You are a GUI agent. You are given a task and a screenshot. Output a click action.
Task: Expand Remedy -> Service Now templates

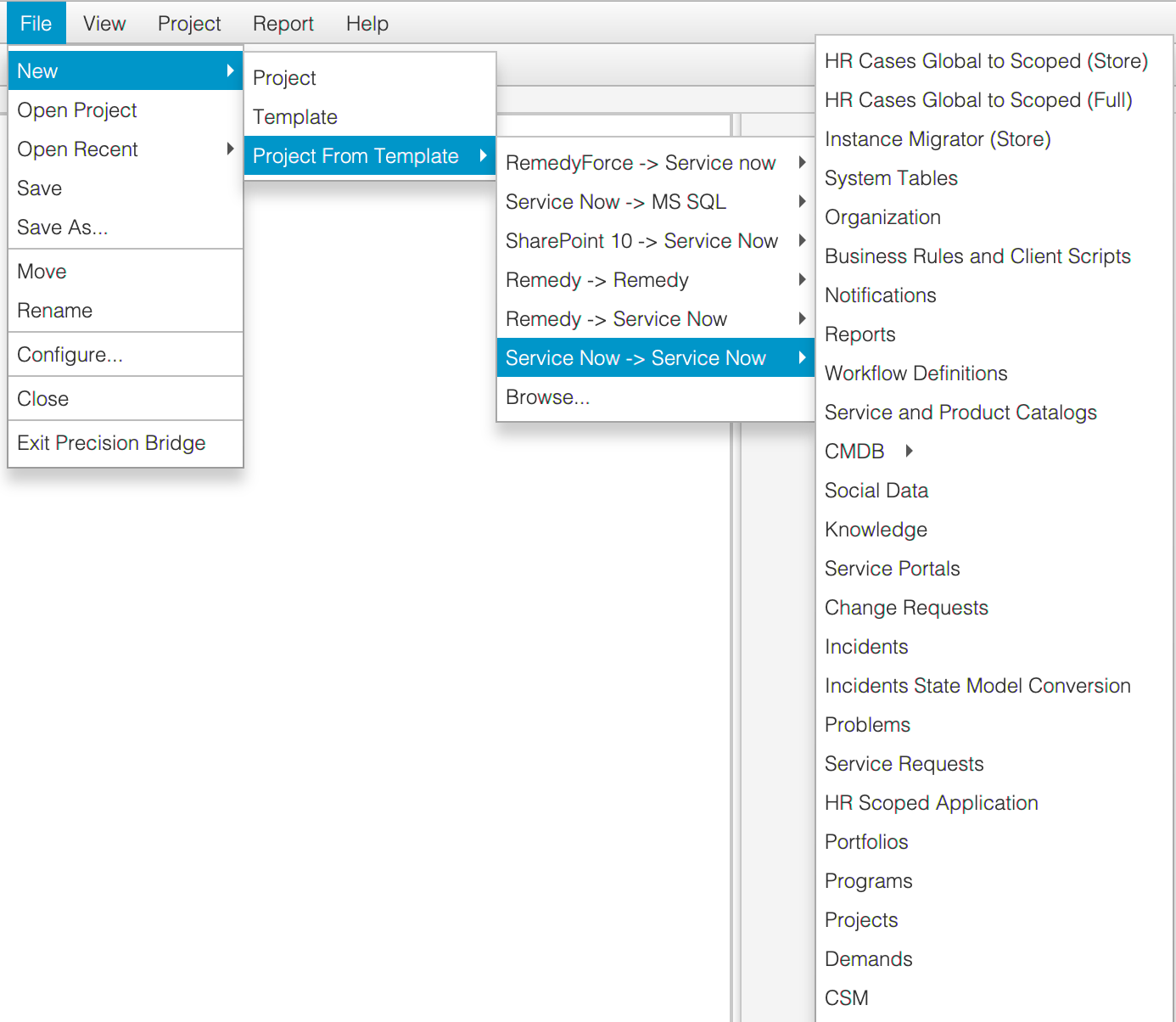pos(656,318)
